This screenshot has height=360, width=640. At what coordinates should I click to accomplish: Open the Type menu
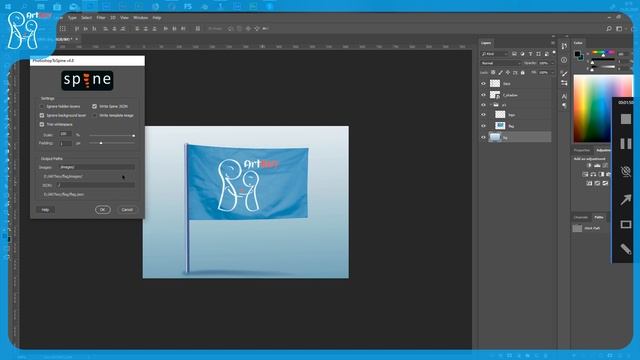pyautogui.click(x=72, y=18)
